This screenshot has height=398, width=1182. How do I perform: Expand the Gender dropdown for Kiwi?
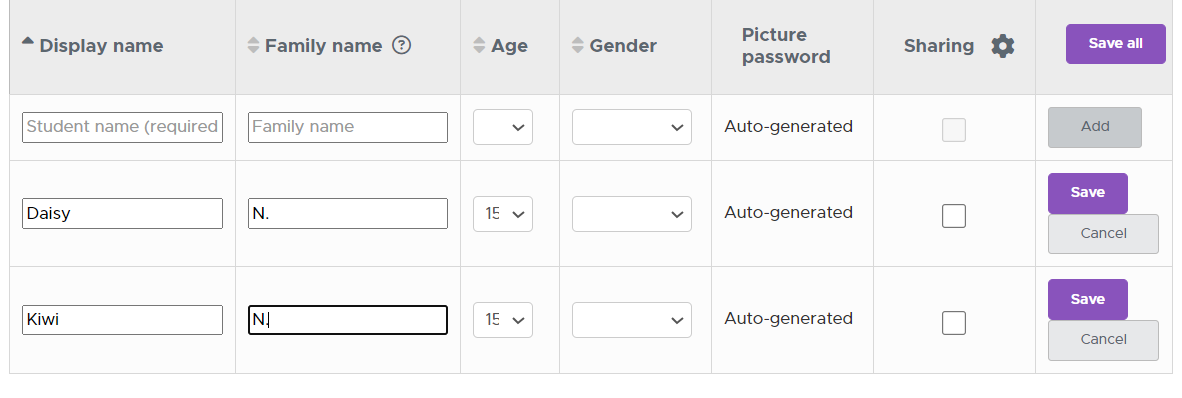pyautogui.click(x=632, y=320)
